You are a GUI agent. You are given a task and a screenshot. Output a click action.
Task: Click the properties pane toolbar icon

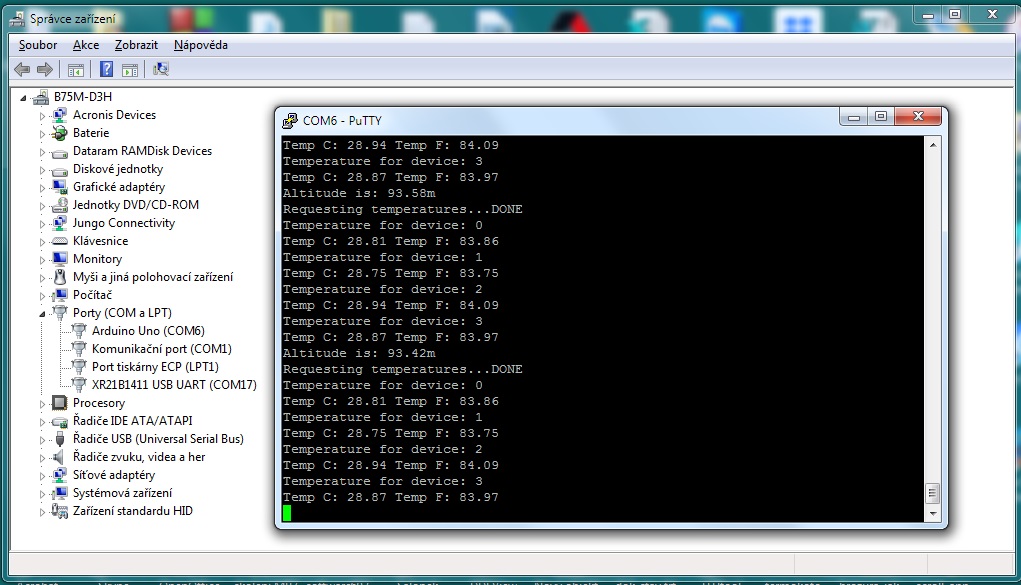click(x=130, y=70)
